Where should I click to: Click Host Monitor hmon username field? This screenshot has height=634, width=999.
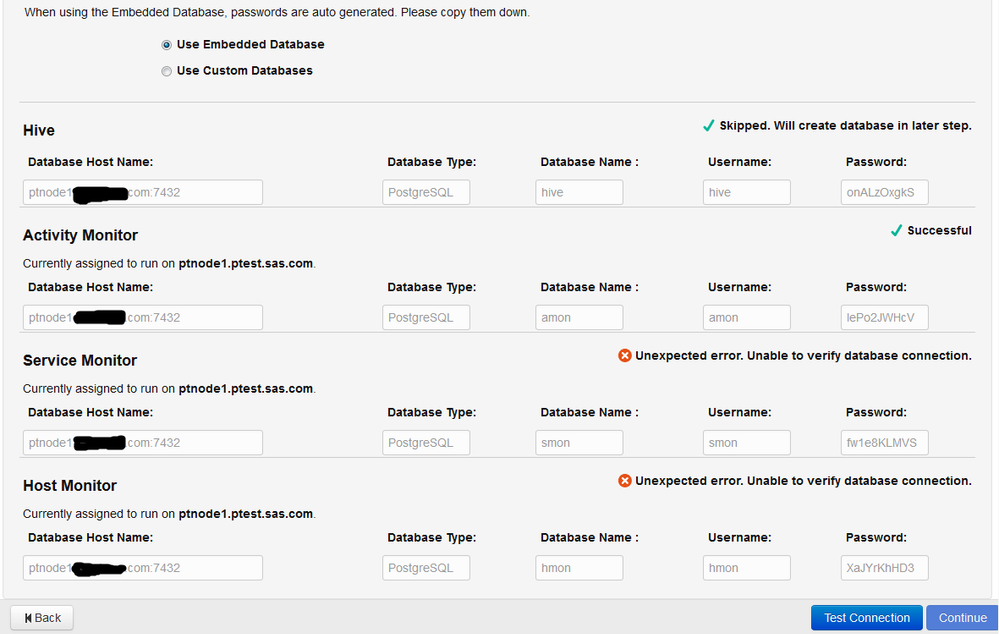pos(746,568)
